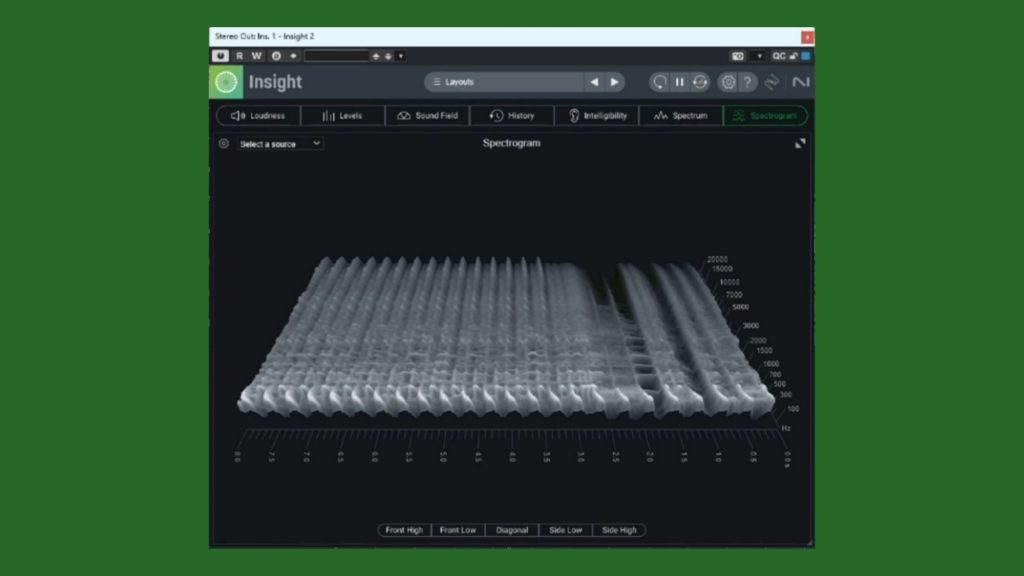Click the iZotope Insight logo icon
1024x576 pixels.
[x=226, y=82]
